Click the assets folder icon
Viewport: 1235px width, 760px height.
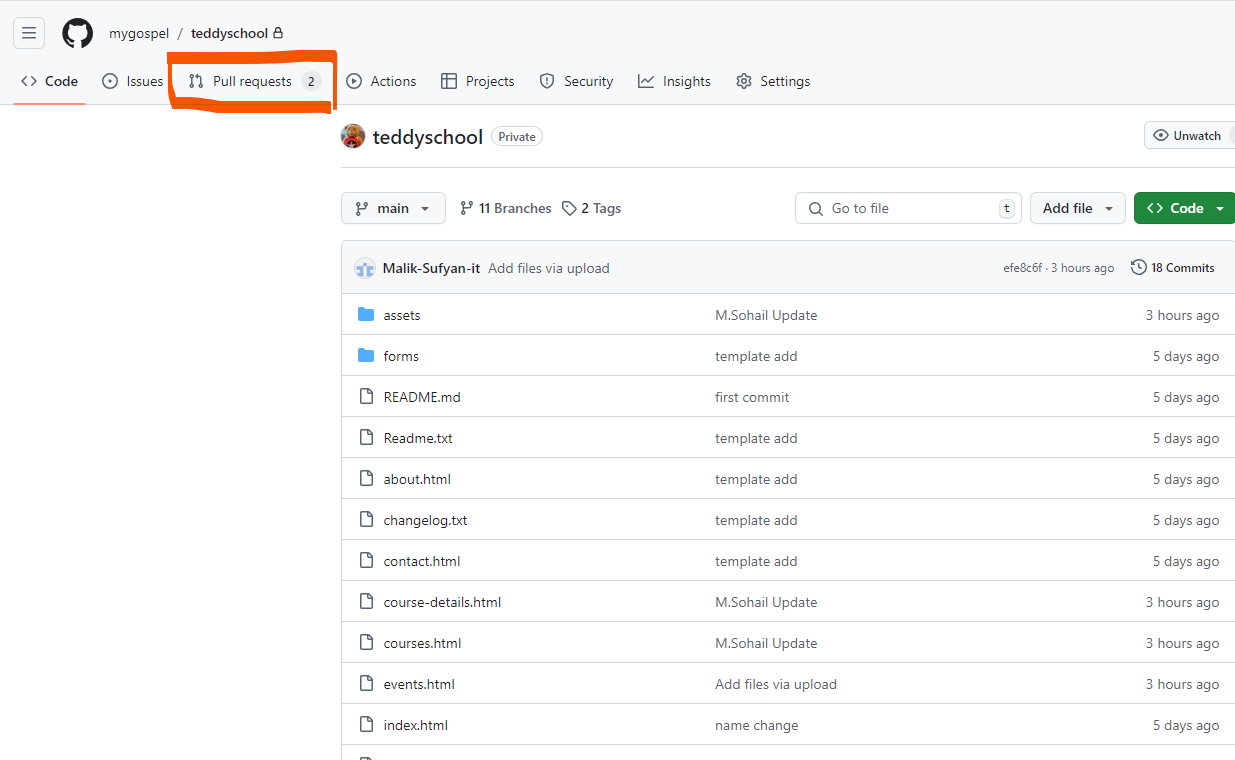tap(366, 315)
